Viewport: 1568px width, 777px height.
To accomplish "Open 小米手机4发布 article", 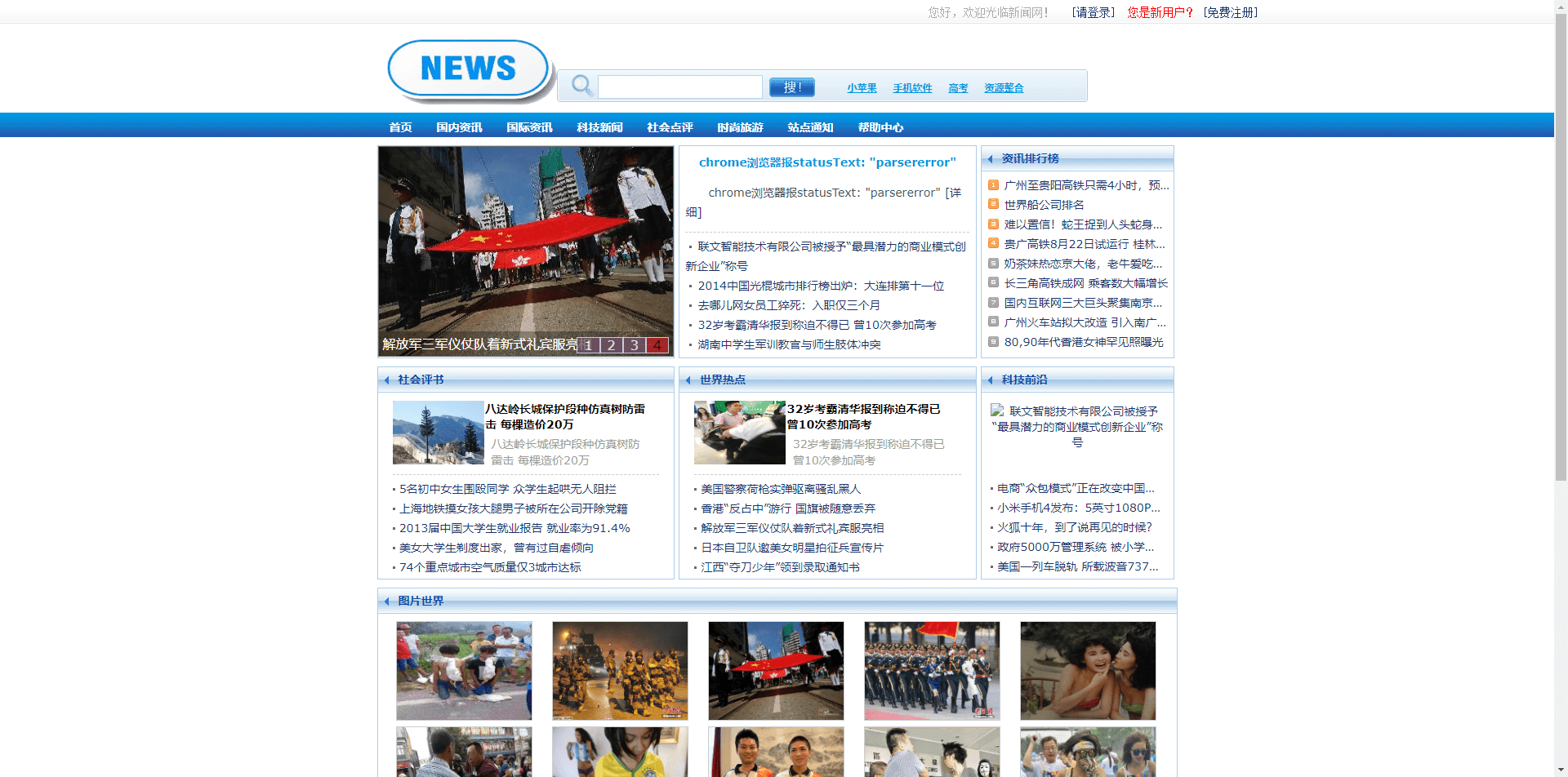I will pyautogui.click(x=1078, y=508).
